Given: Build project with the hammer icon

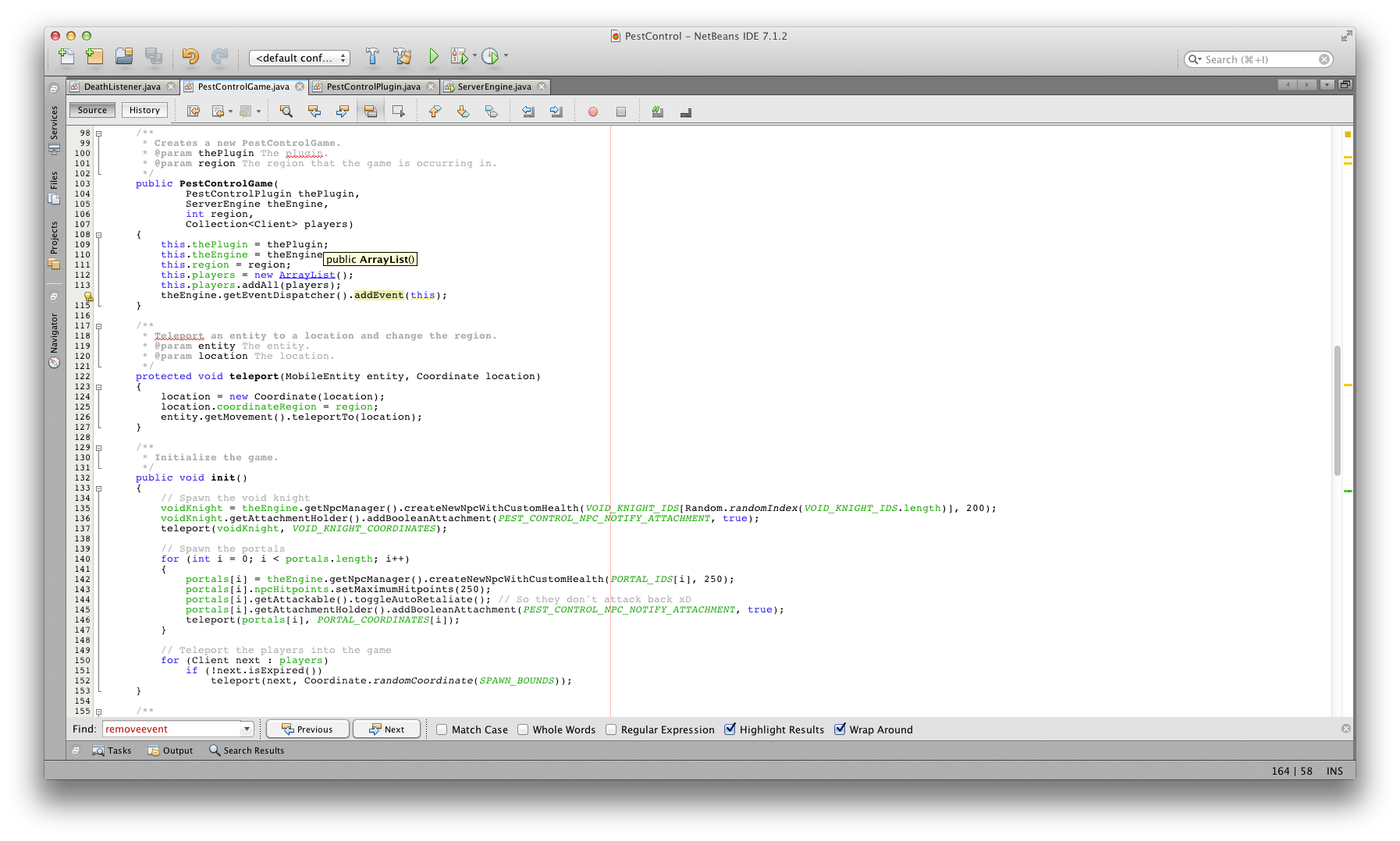Looking at the screenshot, I should point(372,56).
